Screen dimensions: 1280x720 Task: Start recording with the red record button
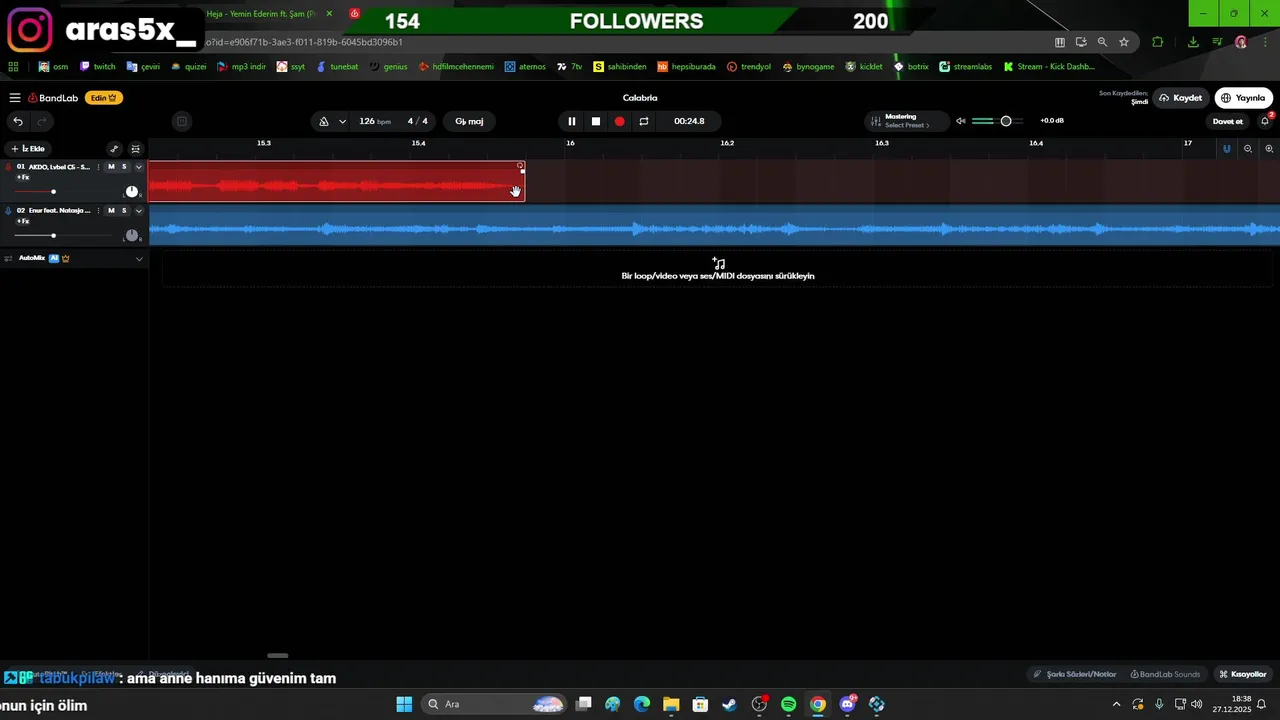(619, 121)
